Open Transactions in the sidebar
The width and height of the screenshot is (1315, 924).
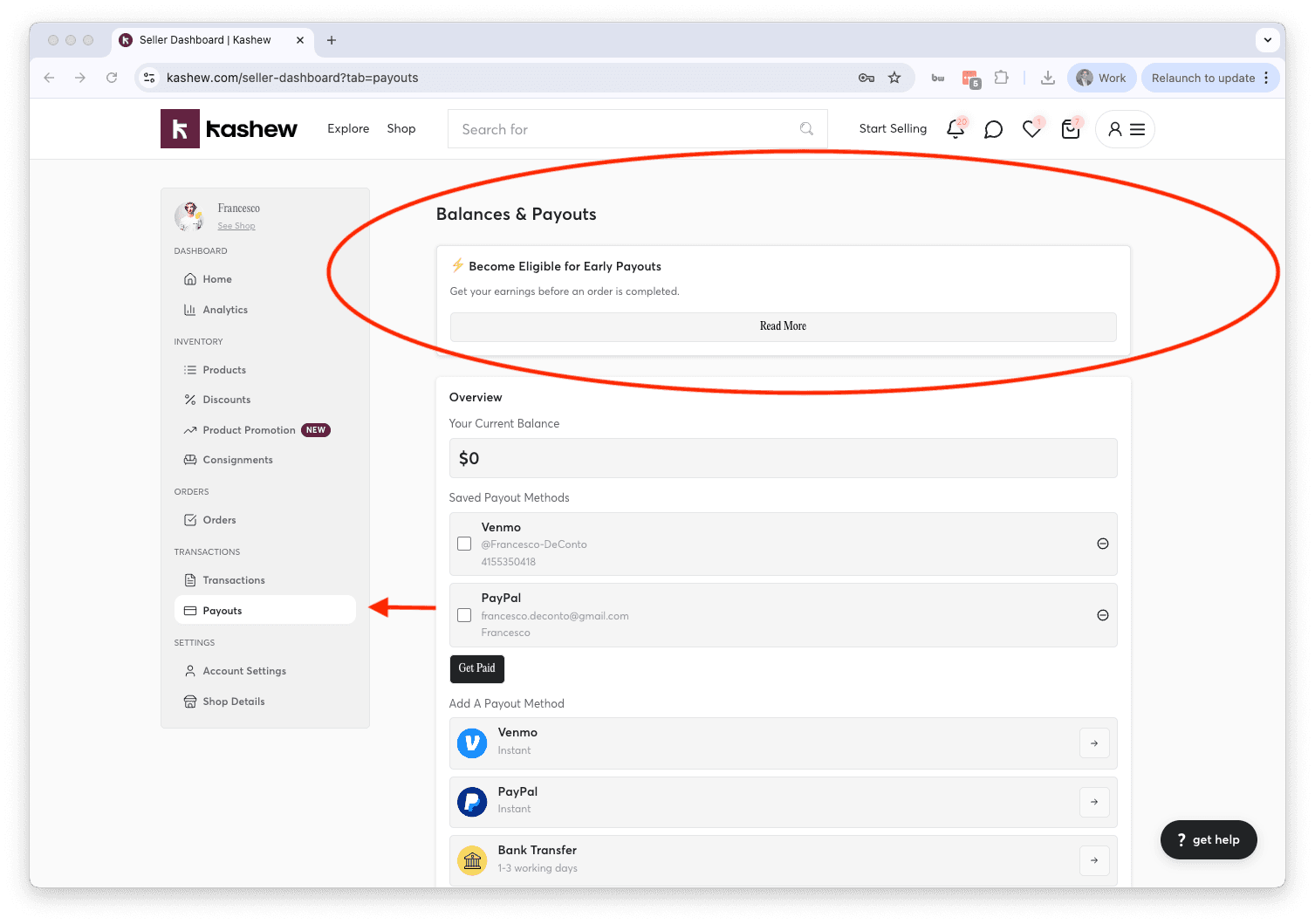(265, 580)
